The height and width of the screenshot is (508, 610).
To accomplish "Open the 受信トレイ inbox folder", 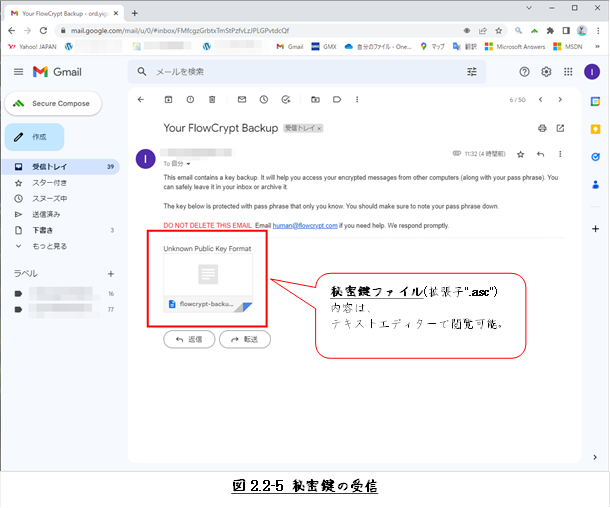I will [61, 167].
